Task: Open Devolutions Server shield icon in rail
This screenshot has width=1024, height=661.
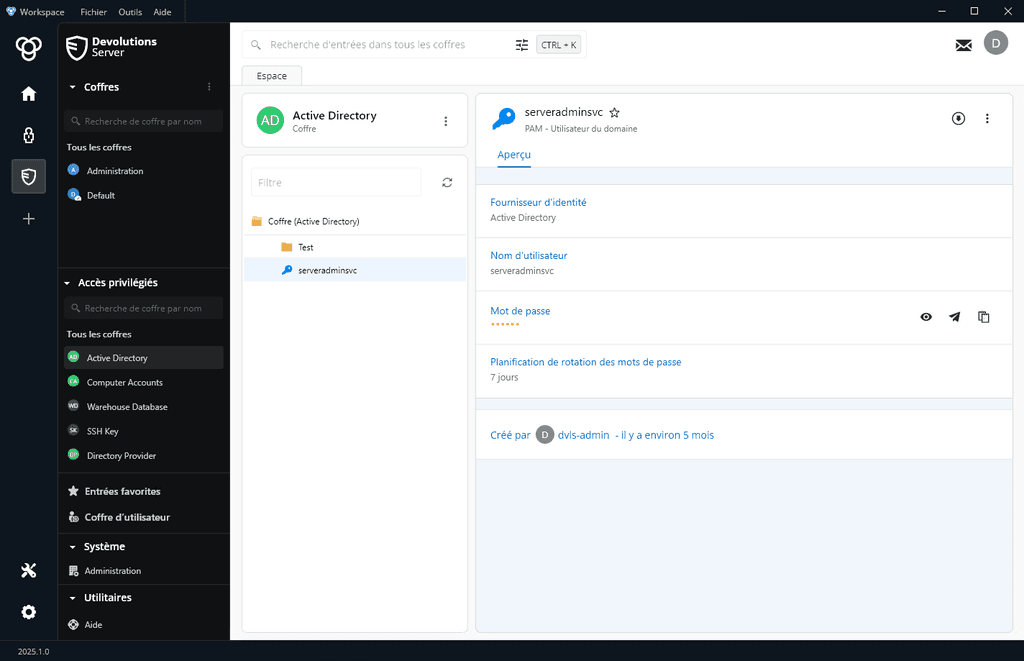Action: (28, 177)
